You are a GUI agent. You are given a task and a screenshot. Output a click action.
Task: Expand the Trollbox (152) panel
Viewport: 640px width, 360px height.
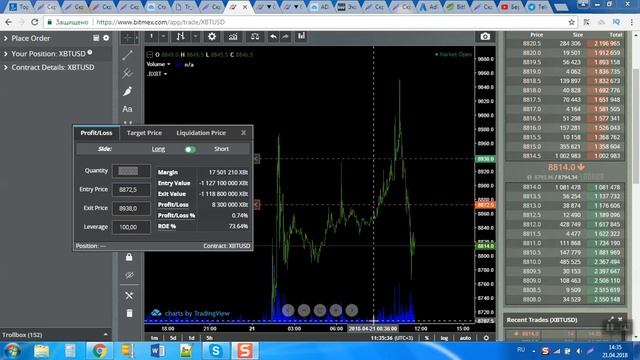55,335
